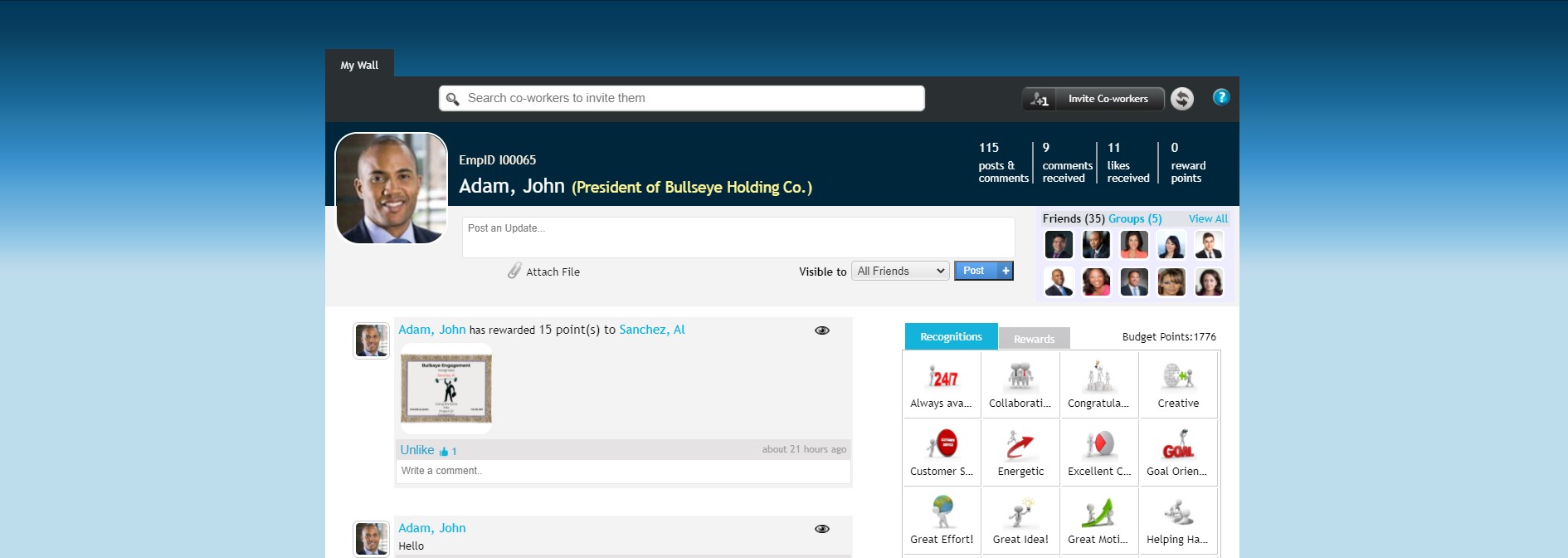Click the 9 comments received stat
This screenshot has width=1568, height=558.
click(1067, 163)
